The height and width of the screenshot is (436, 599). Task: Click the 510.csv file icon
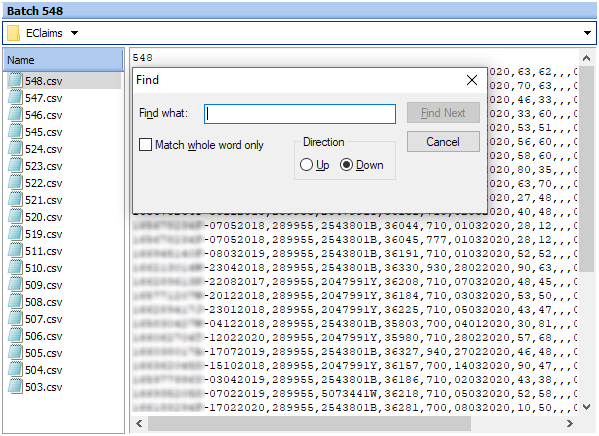pyautogui.click(x=15, y=267)
